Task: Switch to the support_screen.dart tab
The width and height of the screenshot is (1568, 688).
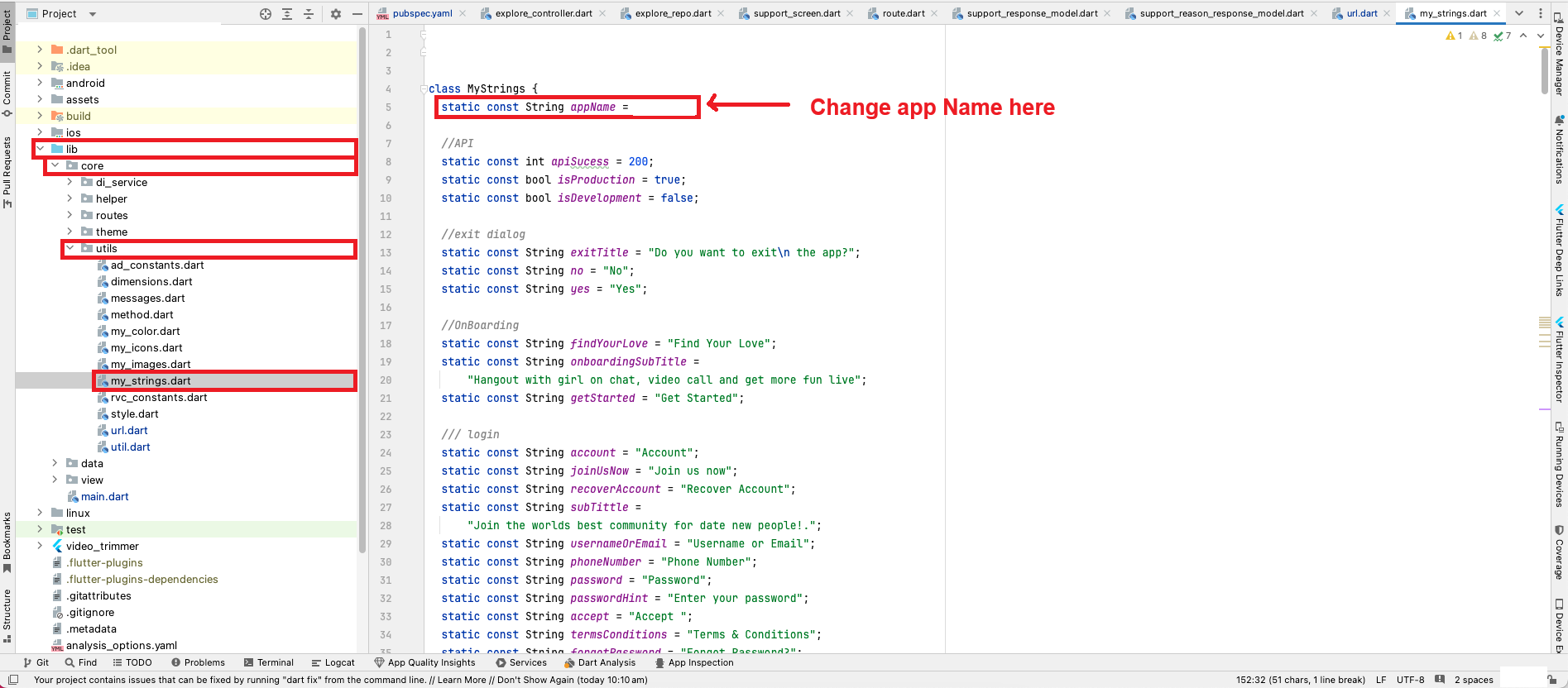Action: (x=796, y=13)
